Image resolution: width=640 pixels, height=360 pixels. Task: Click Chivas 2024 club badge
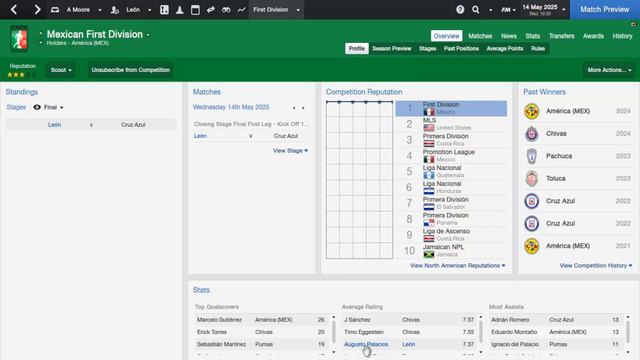tap(532, 133)
